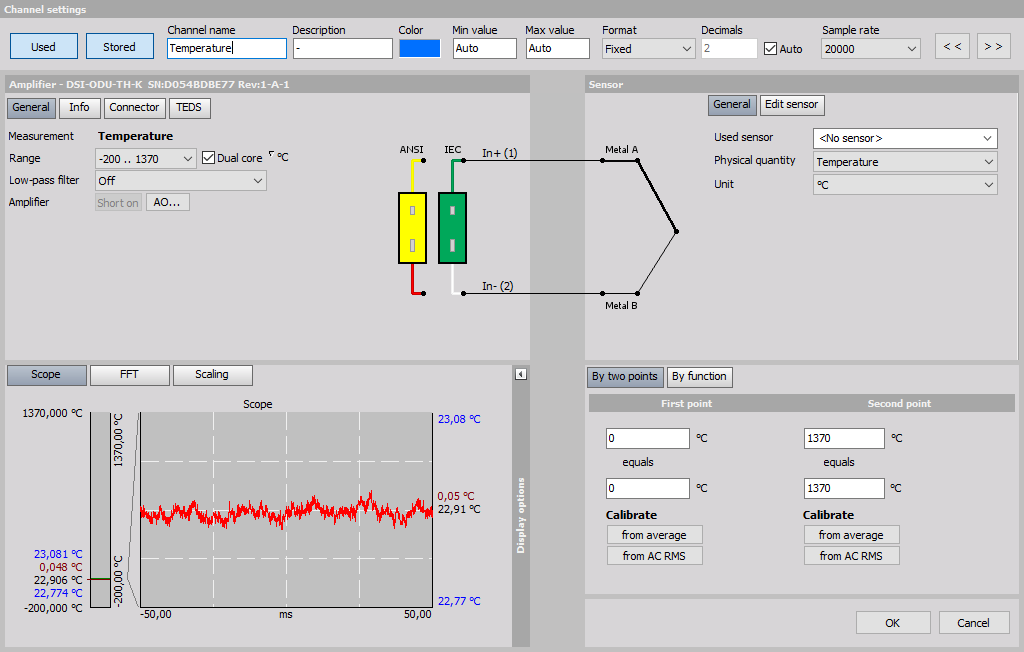
Task: Switch to the By function tab
Action: [x=699, y=377]
